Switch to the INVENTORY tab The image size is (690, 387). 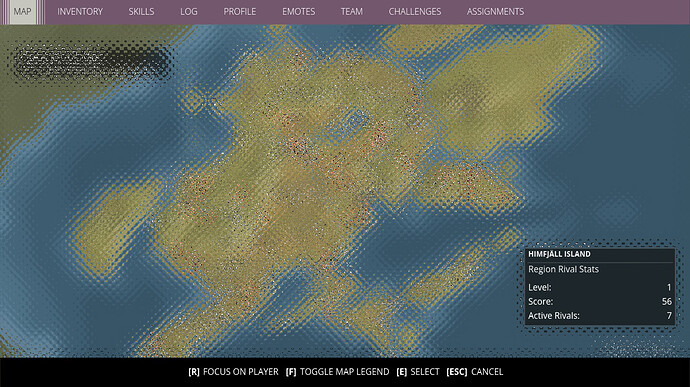point(80,12)
